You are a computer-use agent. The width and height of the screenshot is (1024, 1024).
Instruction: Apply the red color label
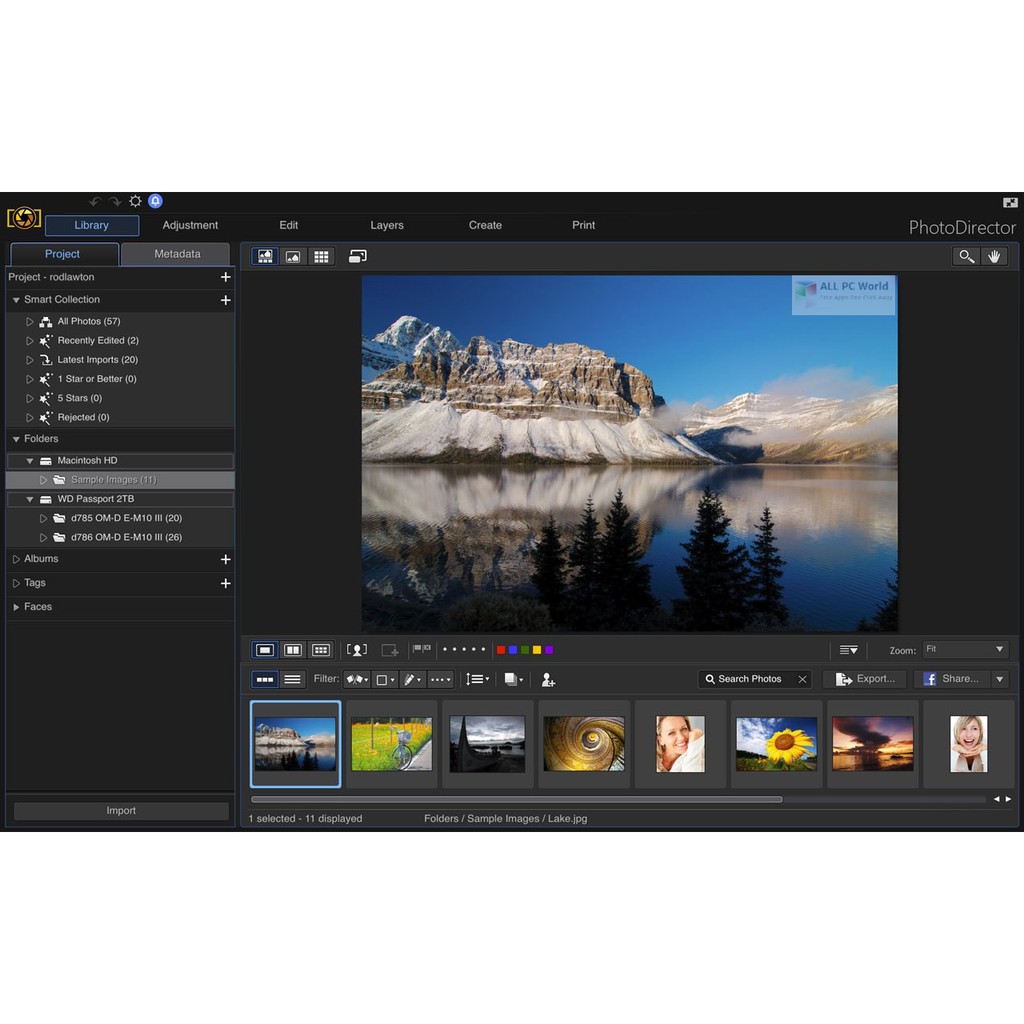click(x=501, y=650)
